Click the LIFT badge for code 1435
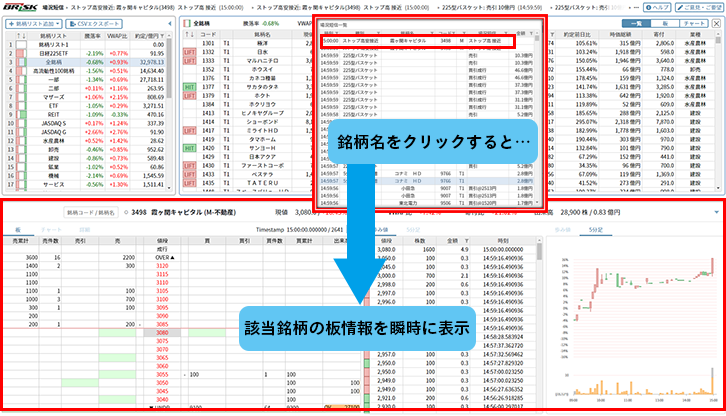This screenshot has height=416, width=726. click(x=189, y=183)
